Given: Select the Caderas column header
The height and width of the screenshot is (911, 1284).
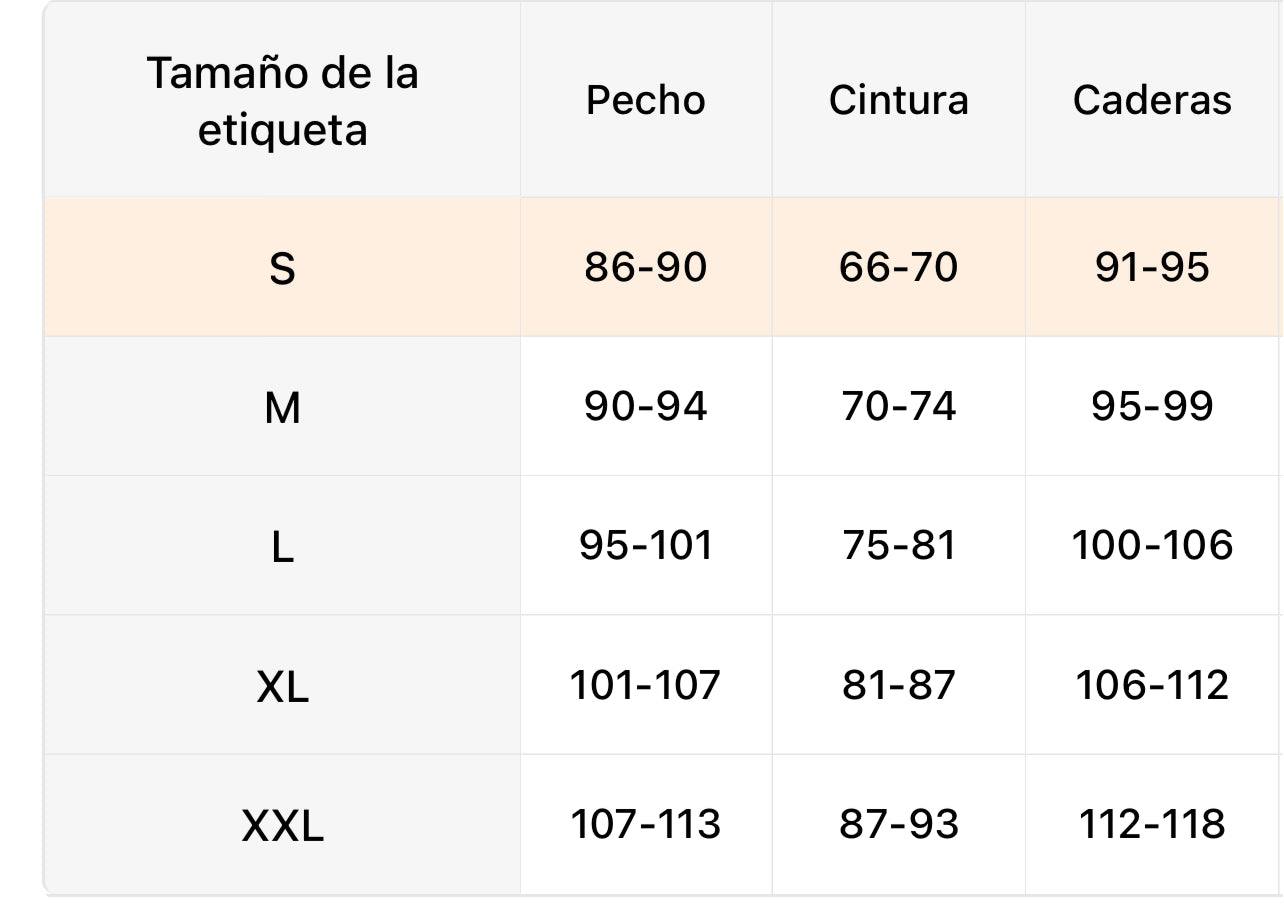Looking at the screenshot, I should coord(1152,100).
